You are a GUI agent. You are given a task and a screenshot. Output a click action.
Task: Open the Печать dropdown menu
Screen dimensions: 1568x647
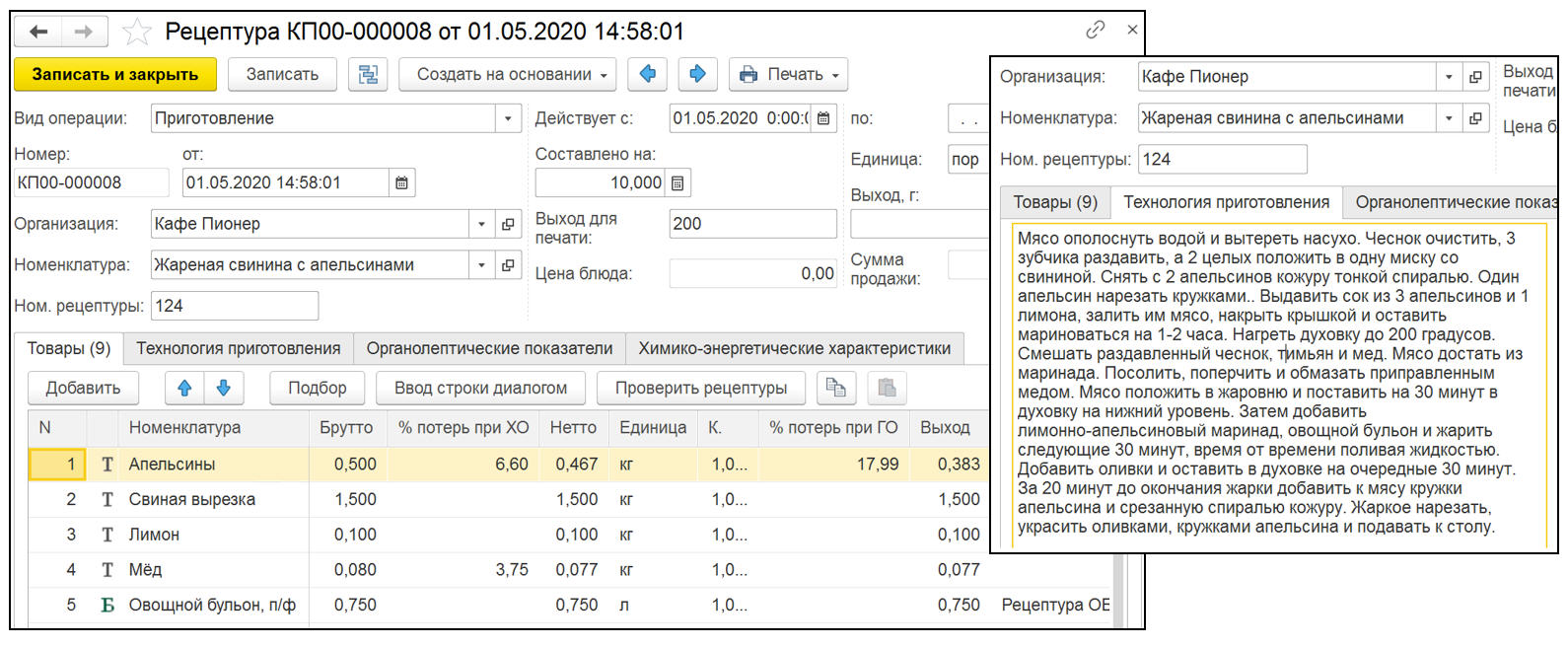[x=788, y=75]
